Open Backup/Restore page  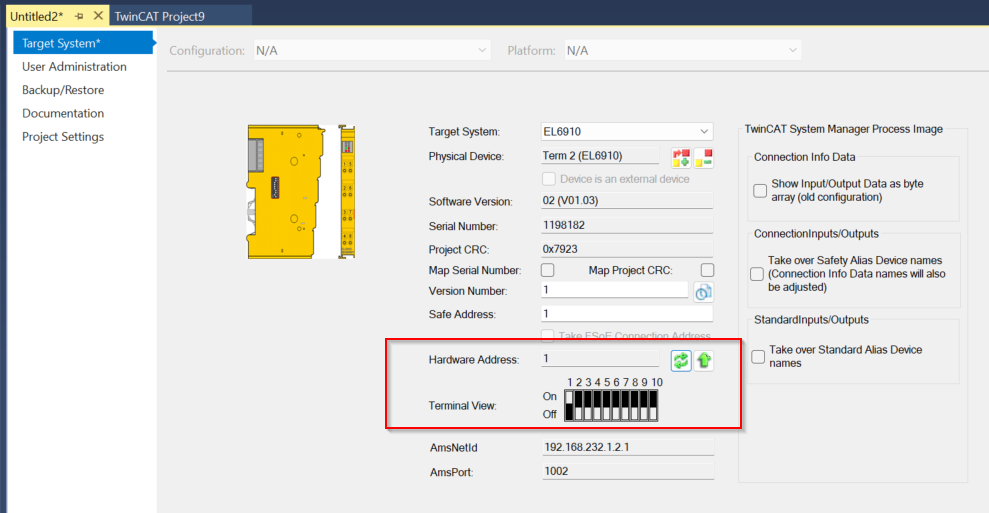coord(63,90)
